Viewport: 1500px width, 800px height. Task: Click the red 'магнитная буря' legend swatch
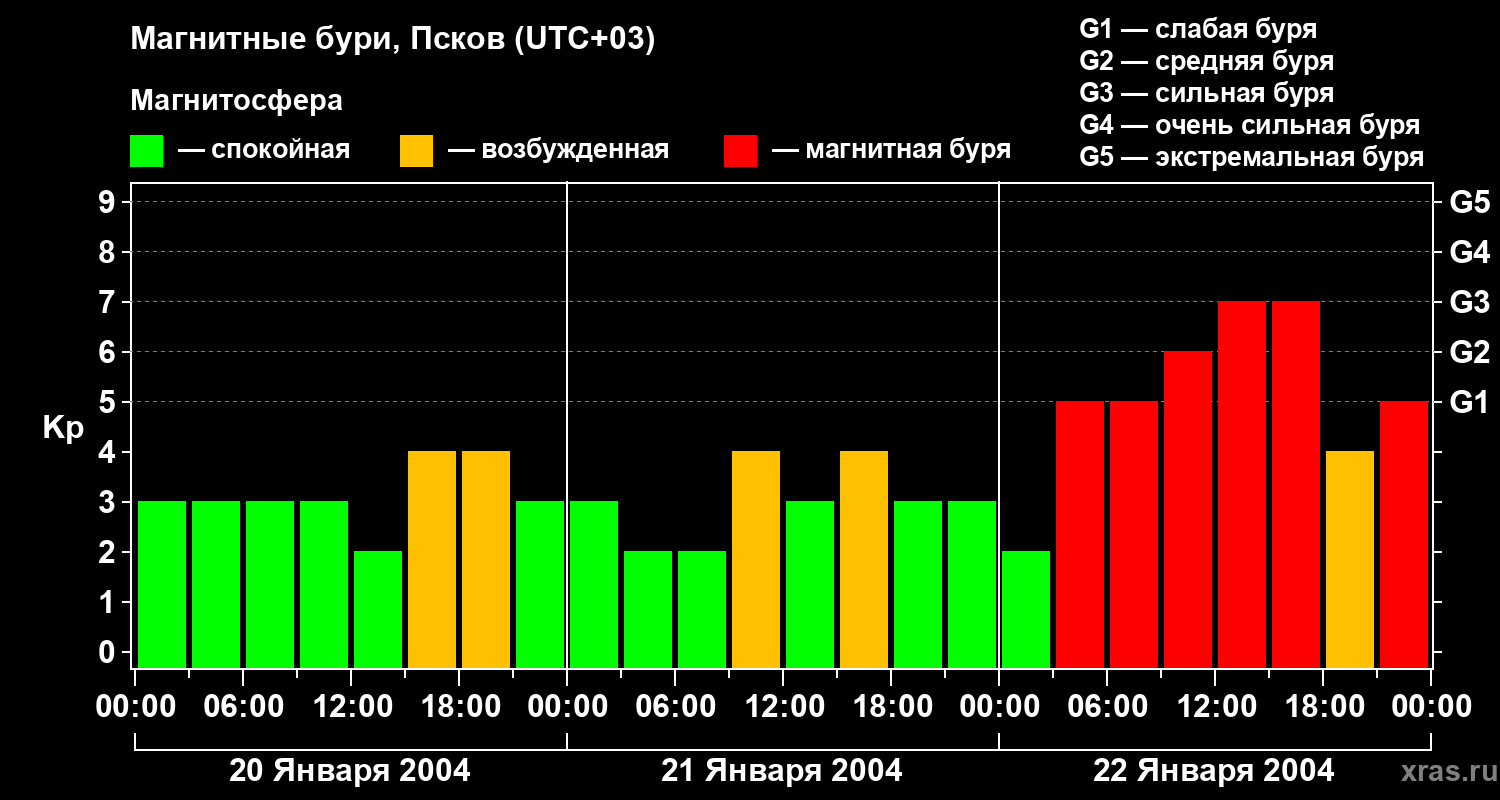(x=740, y=151)
